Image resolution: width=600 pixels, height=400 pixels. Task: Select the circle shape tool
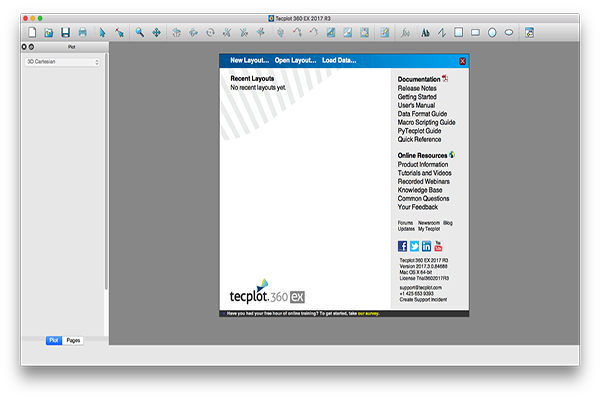click(492, 33)
